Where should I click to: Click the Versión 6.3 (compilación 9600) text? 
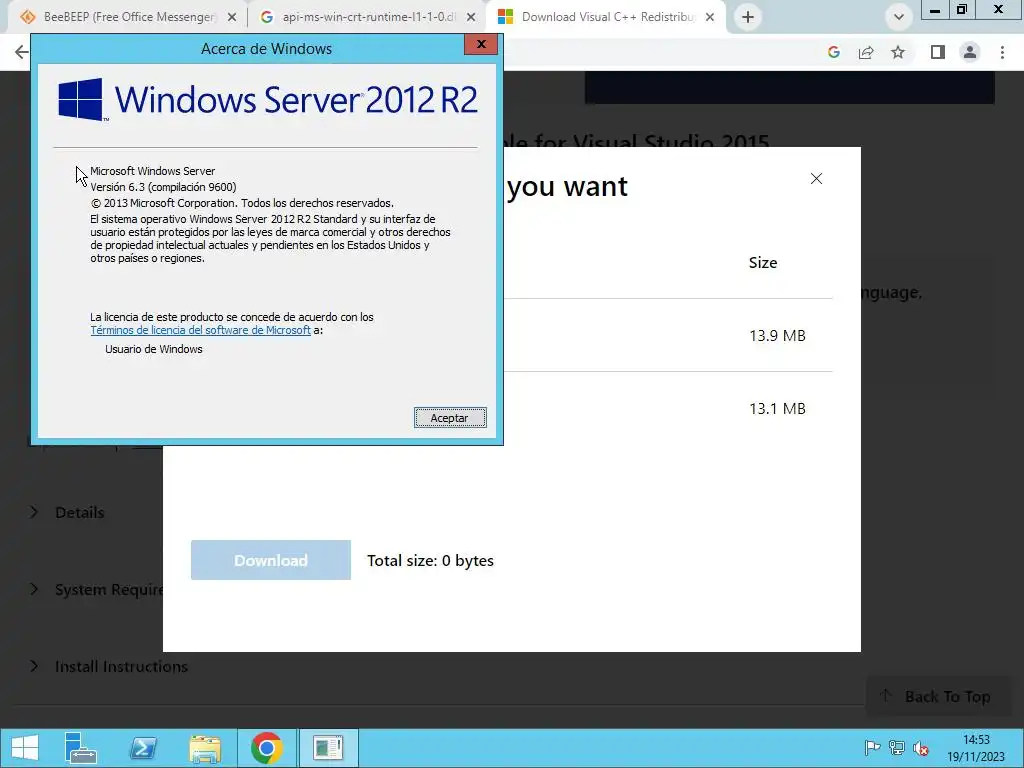pos(163,187)
